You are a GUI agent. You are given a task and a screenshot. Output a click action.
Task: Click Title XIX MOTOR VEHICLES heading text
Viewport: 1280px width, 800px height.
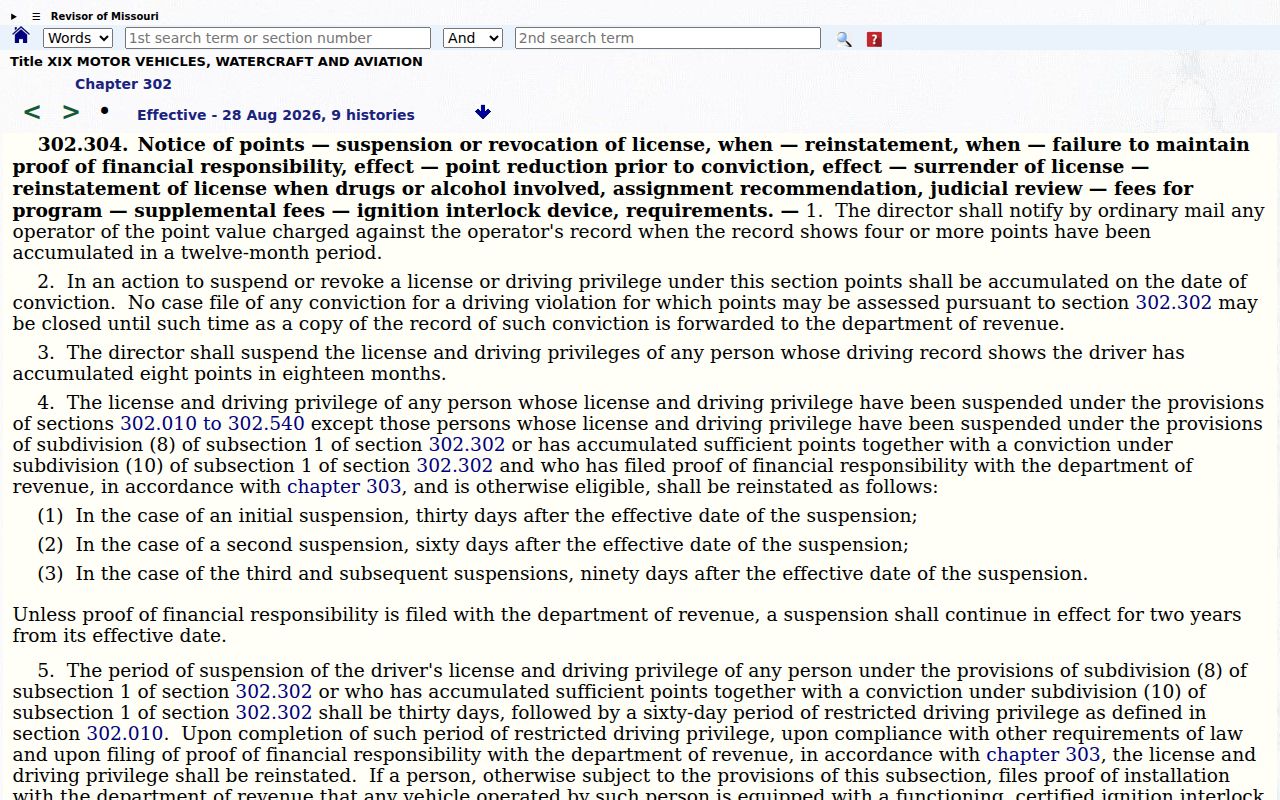click(x=216, y=61)
